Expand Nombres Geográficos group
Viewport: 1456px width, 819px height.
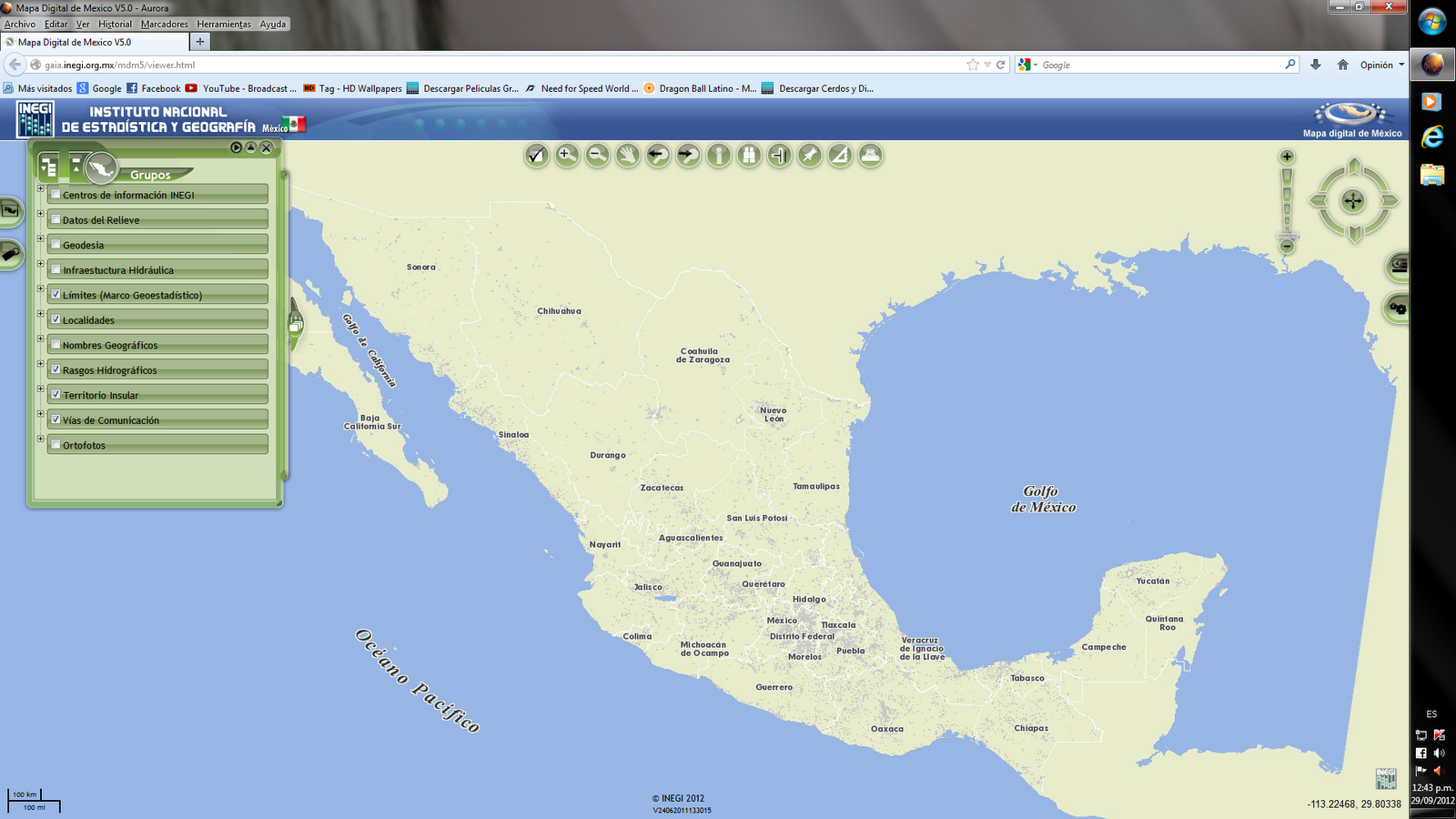pyautogui.click(x=40, y=339)
